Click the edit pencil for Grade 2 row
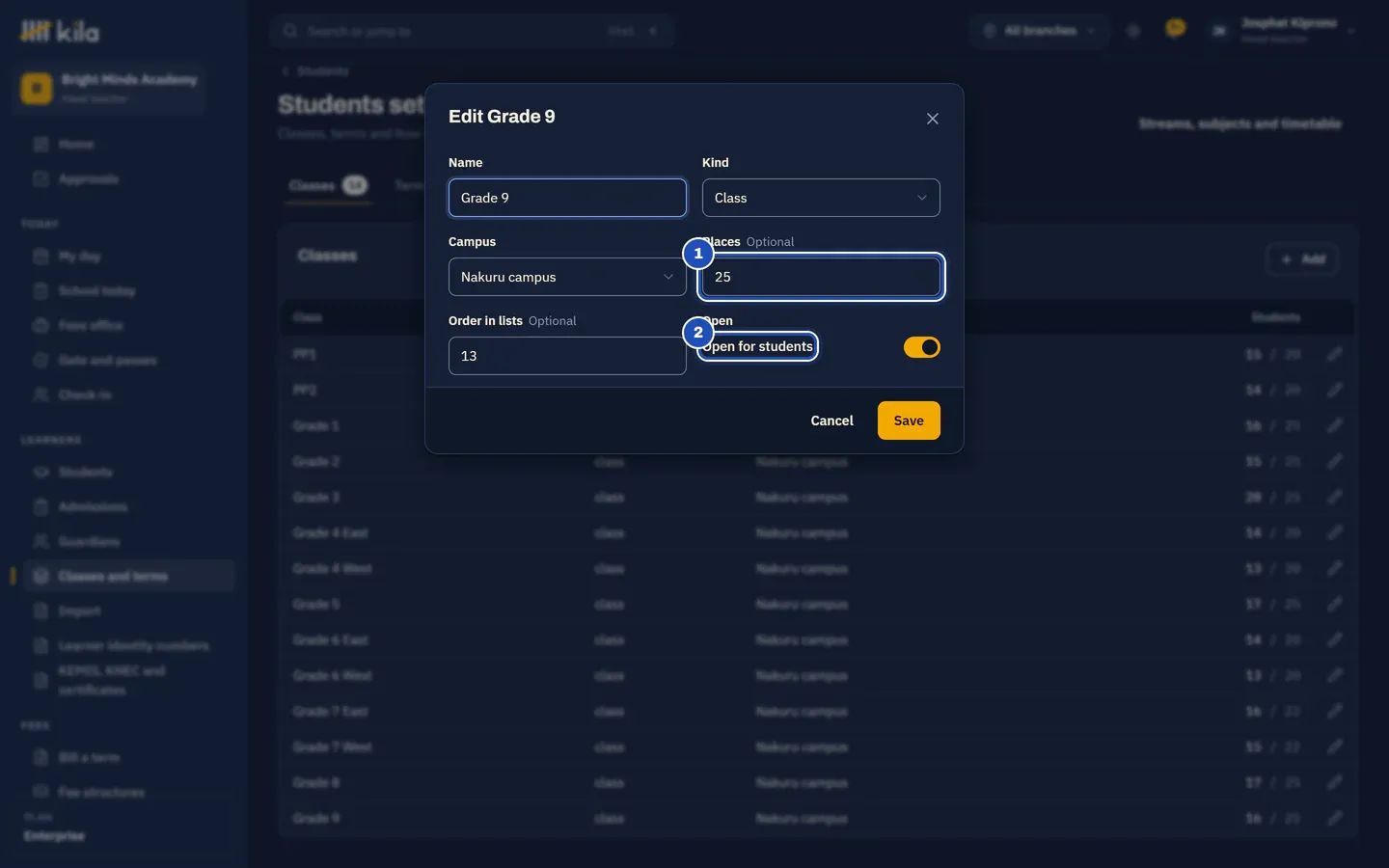 click(x=1334, y=462)
